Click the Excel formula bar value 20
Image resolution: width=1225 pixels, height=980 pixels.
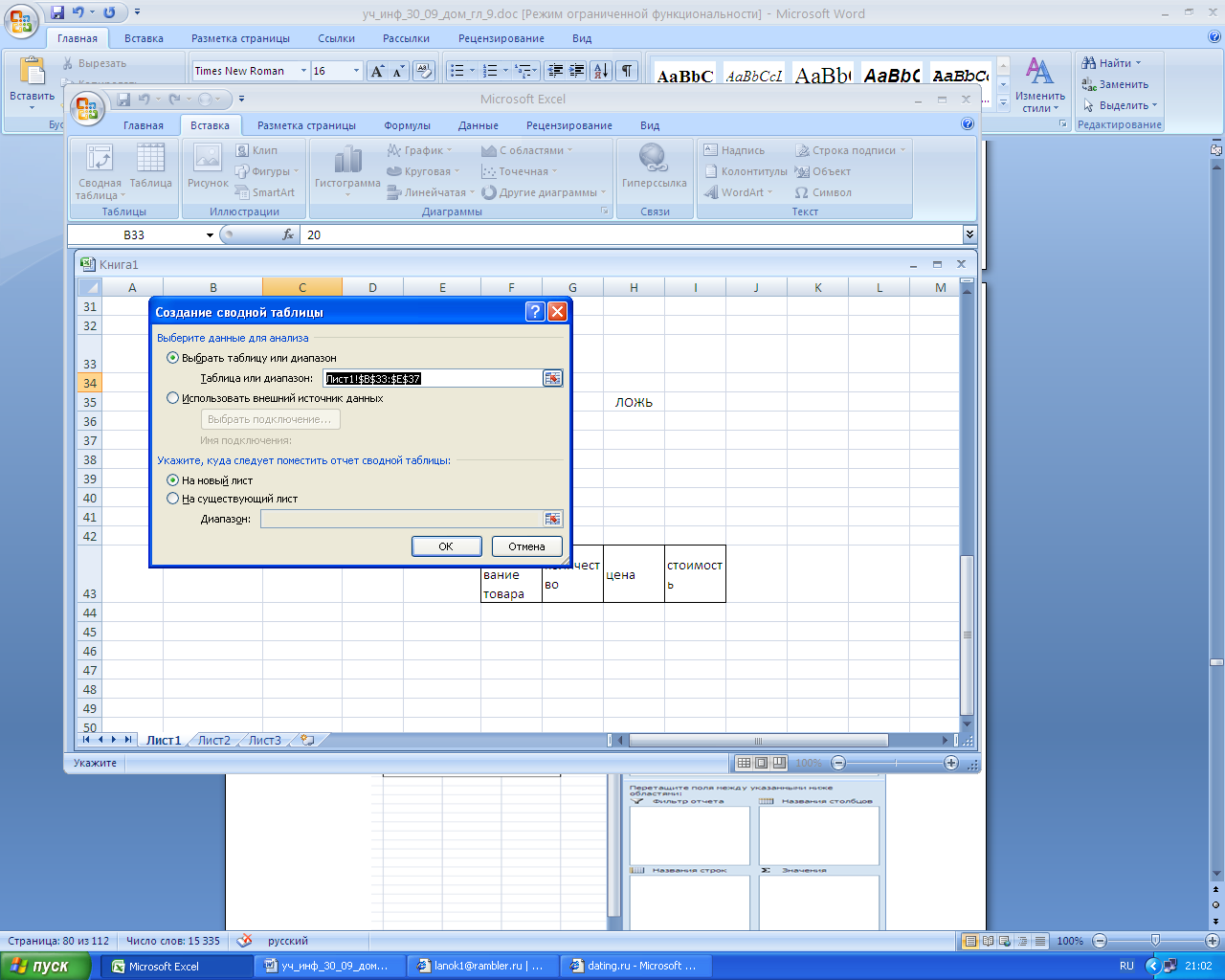[314, 234]
